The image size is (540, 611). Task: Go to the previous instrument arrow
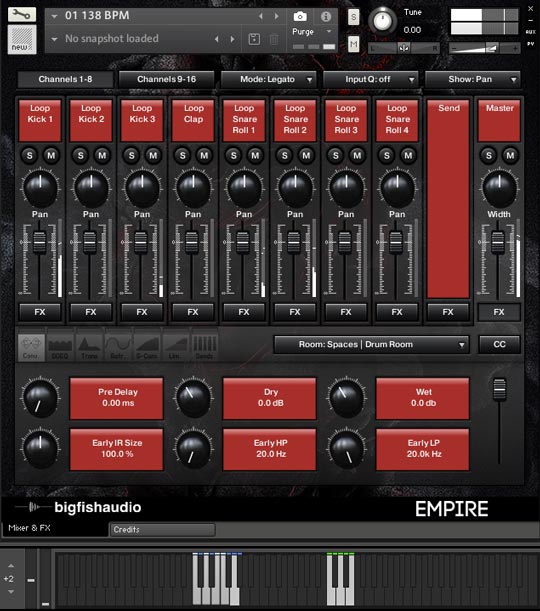[x=261, y=16]
